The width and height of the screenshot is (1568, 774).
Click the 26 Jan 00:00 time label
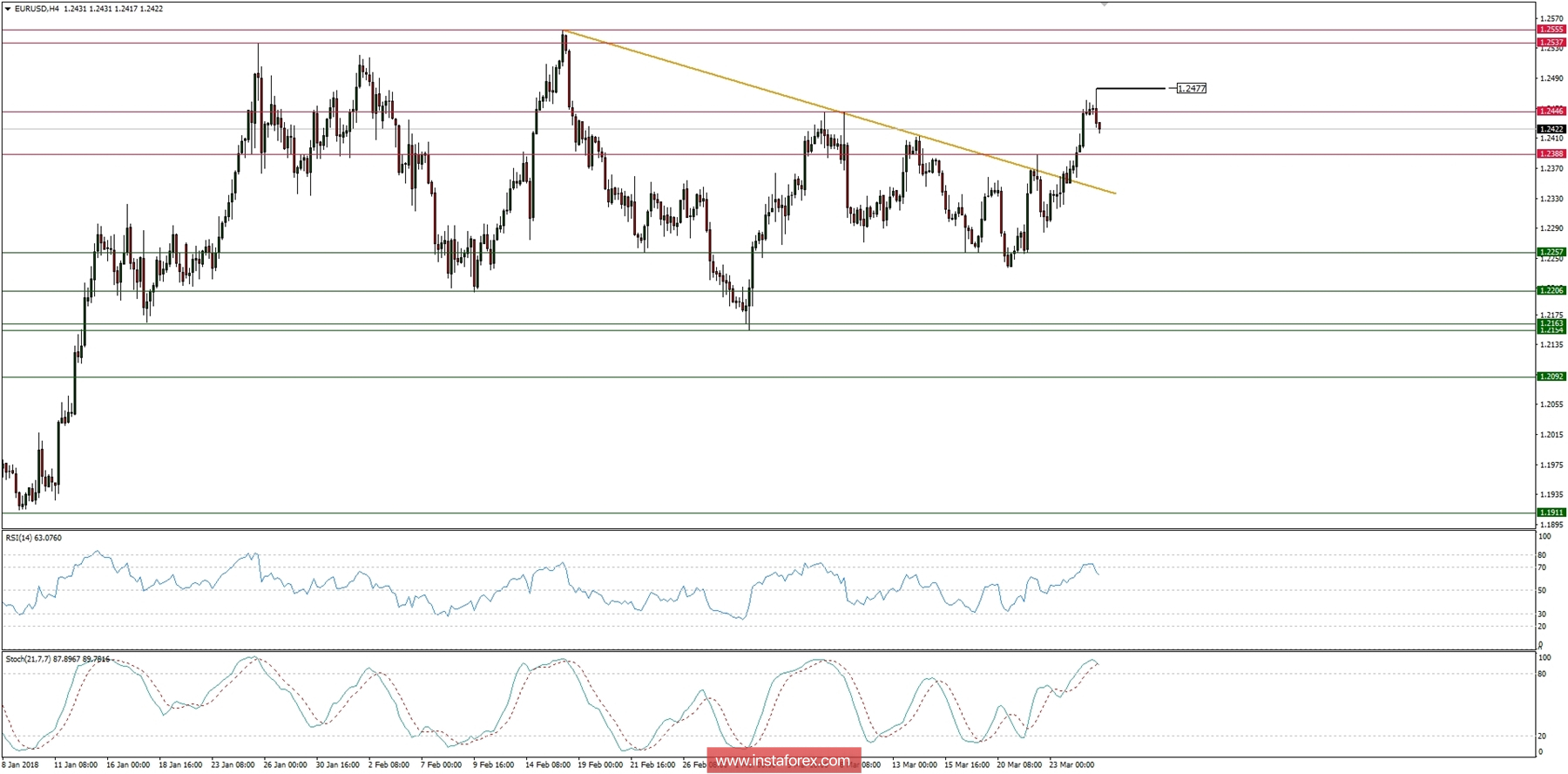point(285,765)
